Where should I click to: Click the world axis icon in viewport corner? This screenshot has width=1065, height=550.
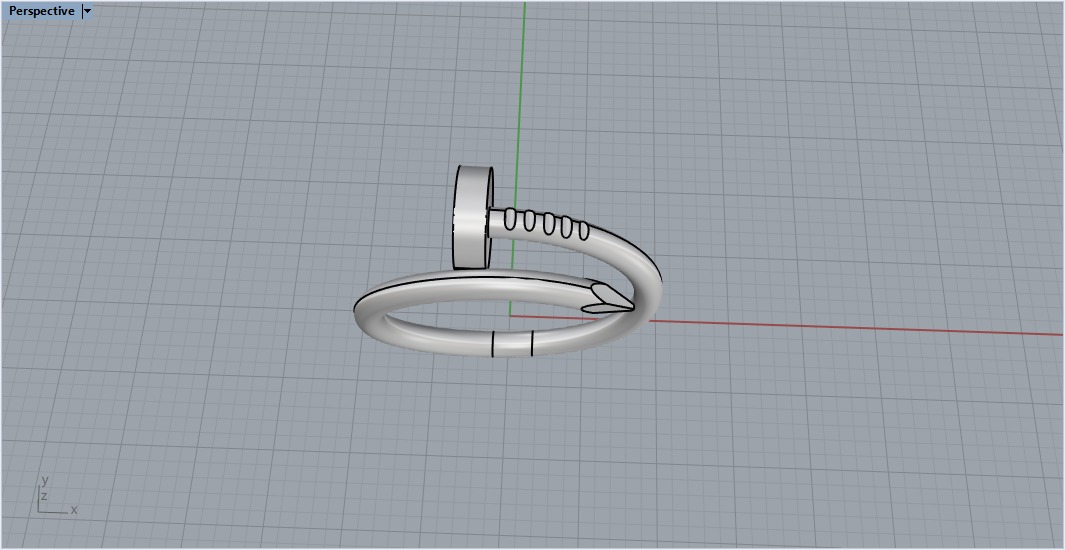coord(56,496)
